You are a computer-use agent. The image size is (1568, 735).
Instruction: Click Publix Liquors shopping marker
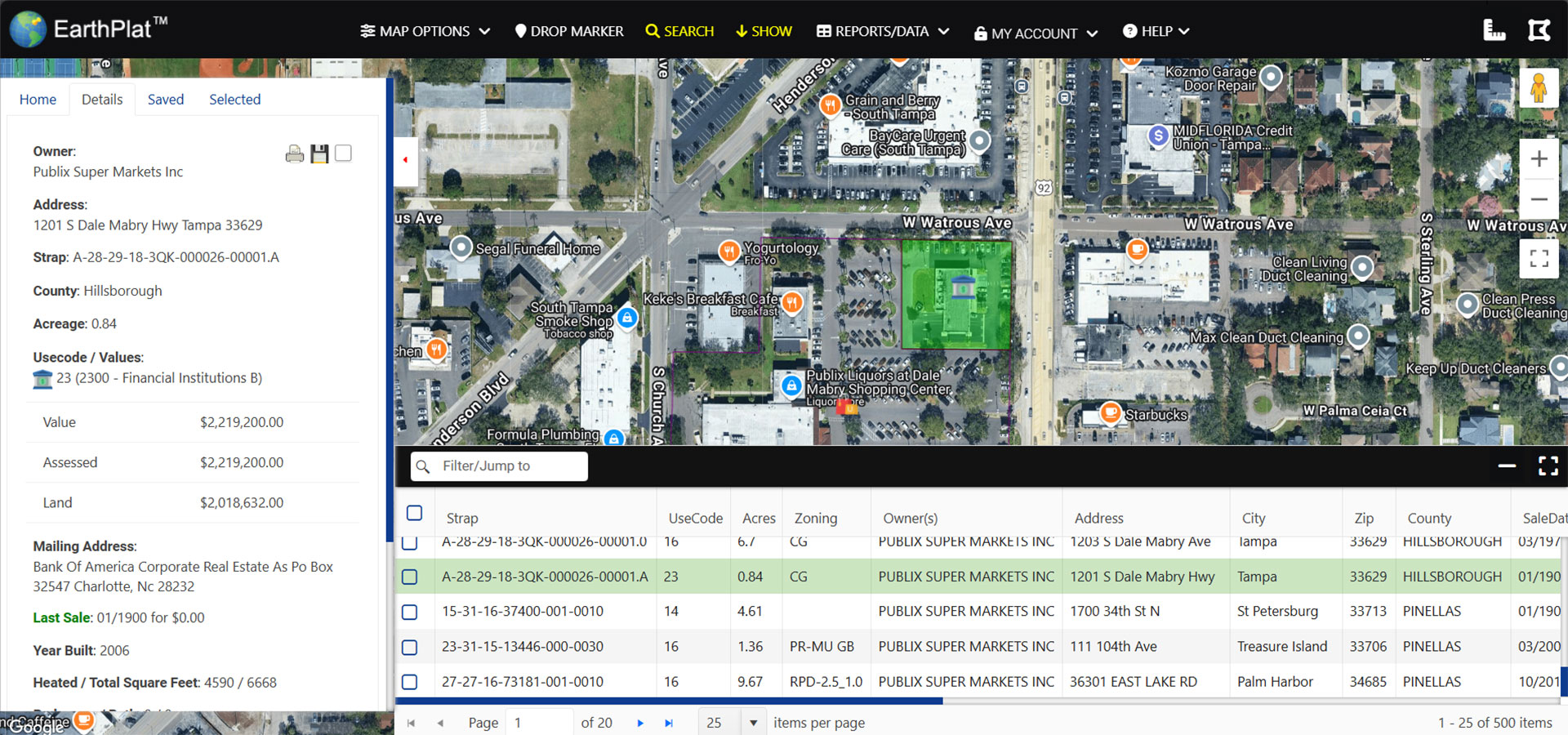pyautogui.click(x=791, y=385)
